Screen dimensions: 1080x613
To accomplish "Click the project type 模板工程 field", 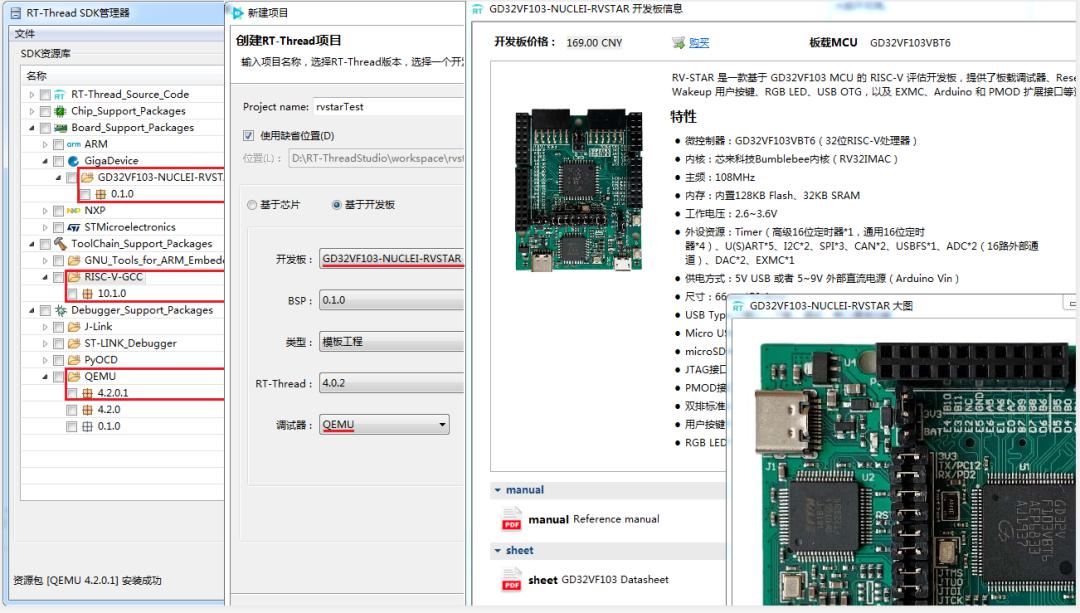I will pyautogui.click(x=392, y=342).
